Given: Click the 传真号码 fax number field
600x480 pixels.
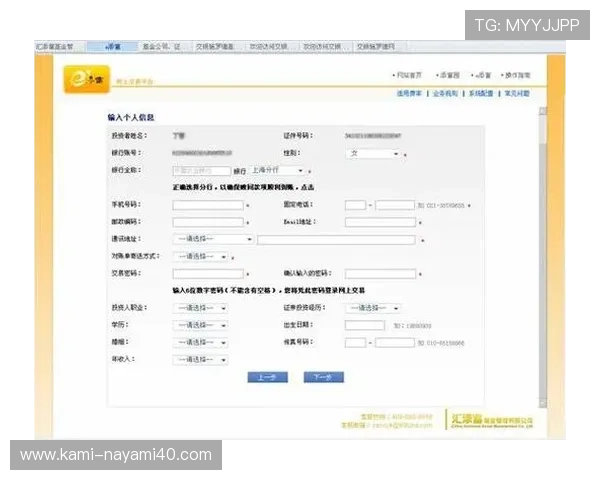Looking at the screenshot, I should (x=395, y=343).
